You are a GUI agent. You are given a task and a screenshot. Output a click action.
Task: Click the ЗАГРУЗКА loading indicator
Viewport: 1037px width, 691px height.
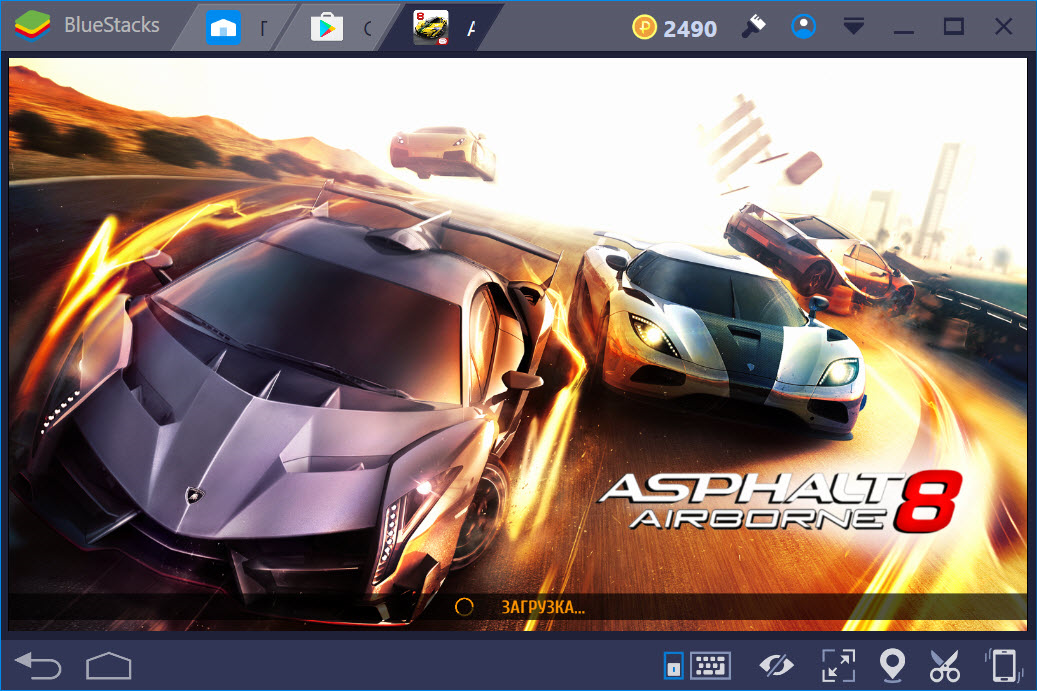pos(520,606)
